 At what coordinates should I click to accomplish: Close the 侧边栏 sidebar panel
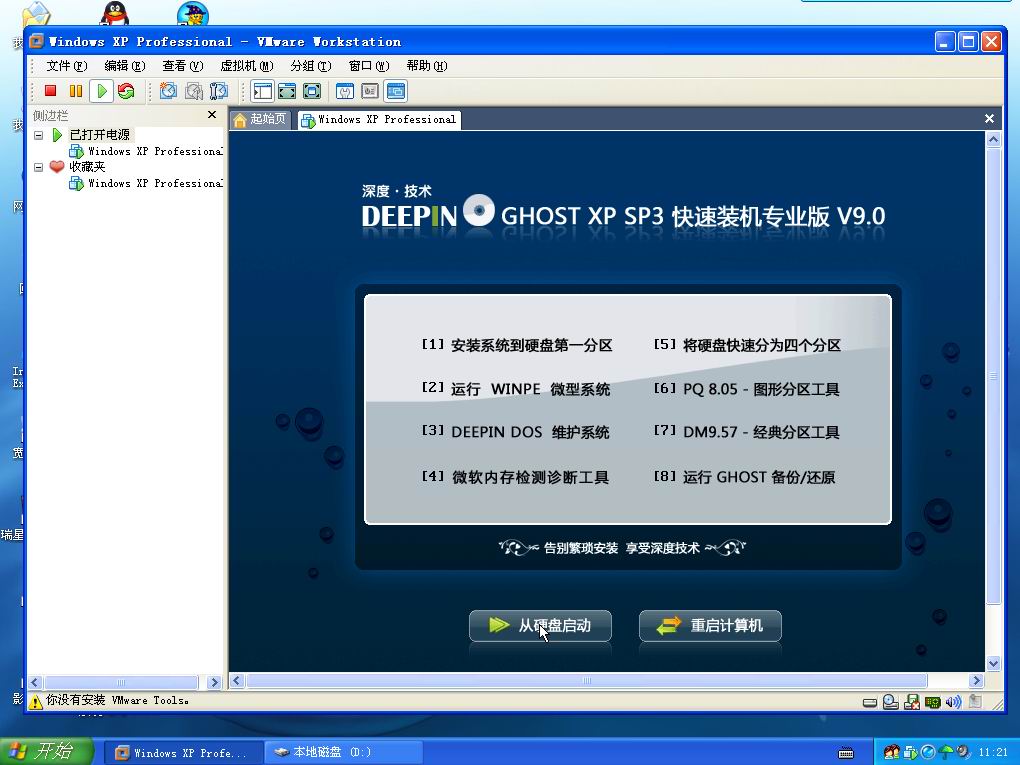click(x=211, y=114)
